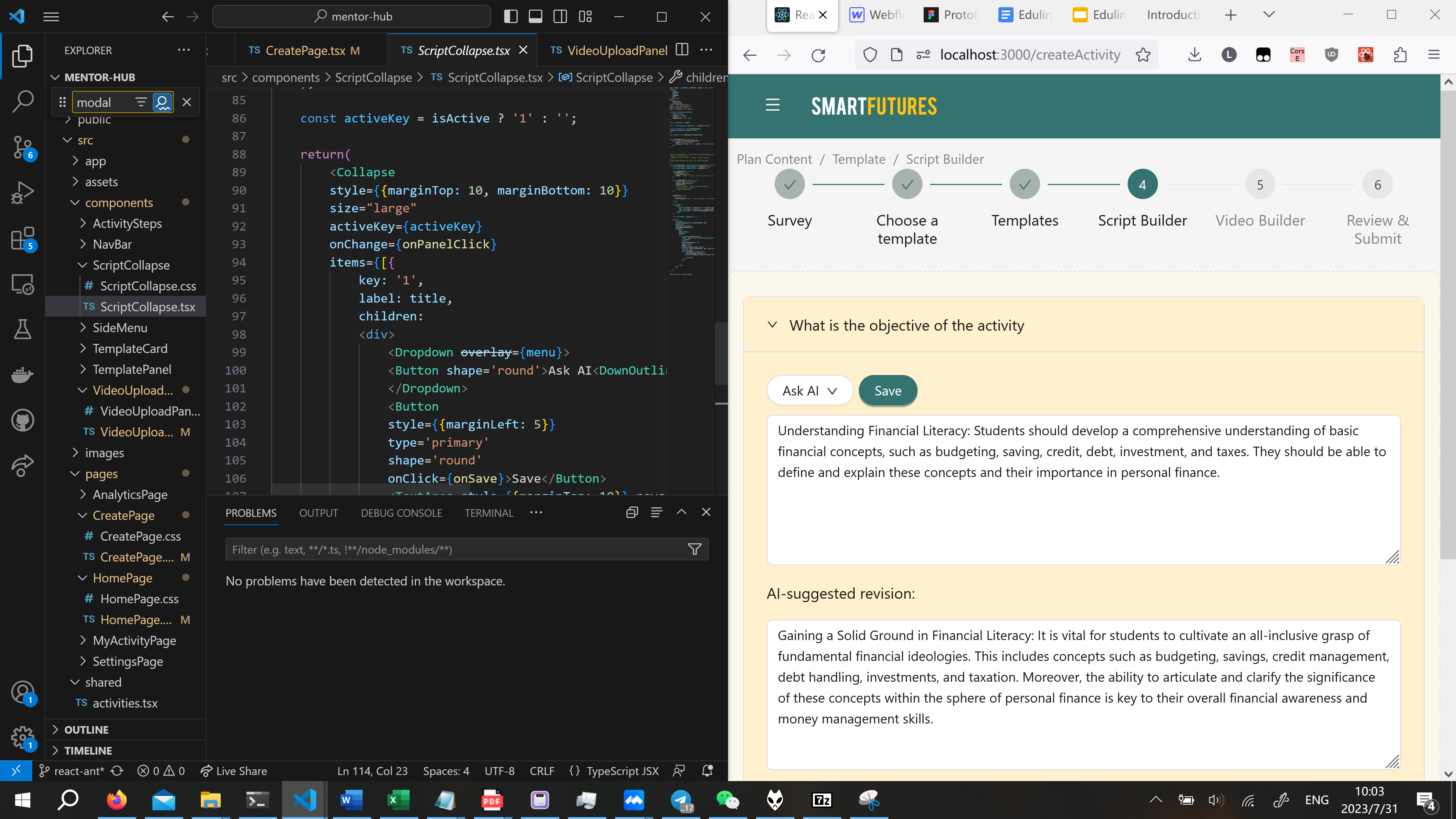
Task: Collapse the objective of the activity panel
Action: click(772, 325)
